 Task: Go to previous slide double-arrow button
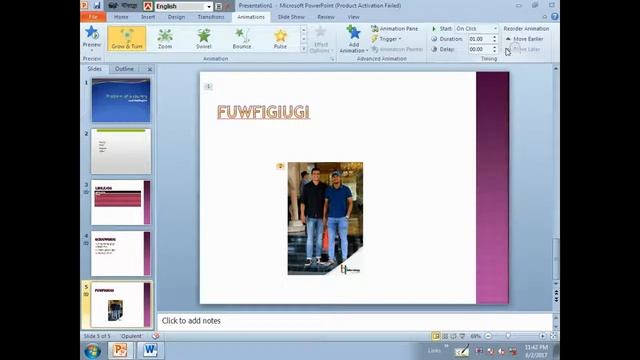tap(556, 292)
